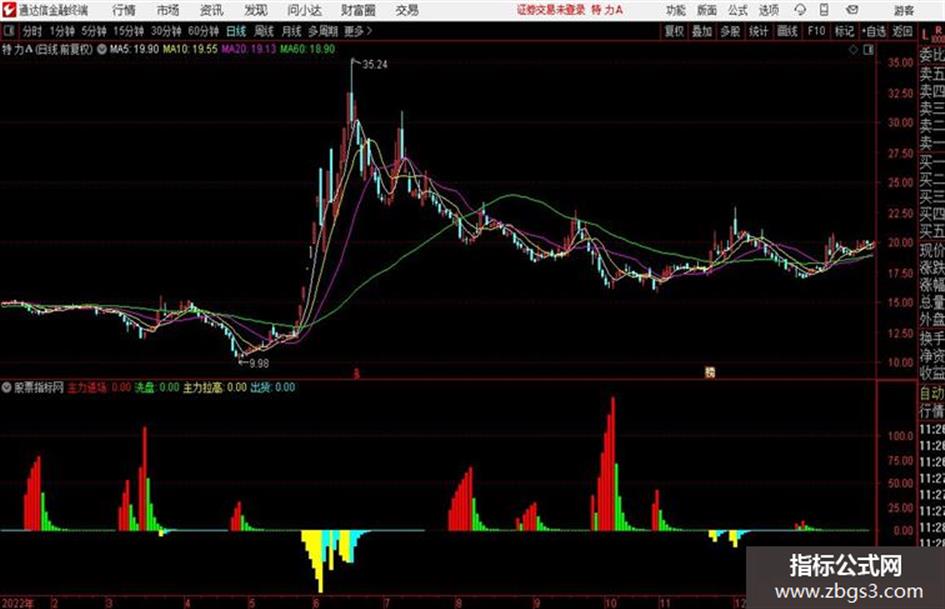Select the 日线 daily period tab
The width and height of the screenshot is (945, 609).
[x=236, y=31]
